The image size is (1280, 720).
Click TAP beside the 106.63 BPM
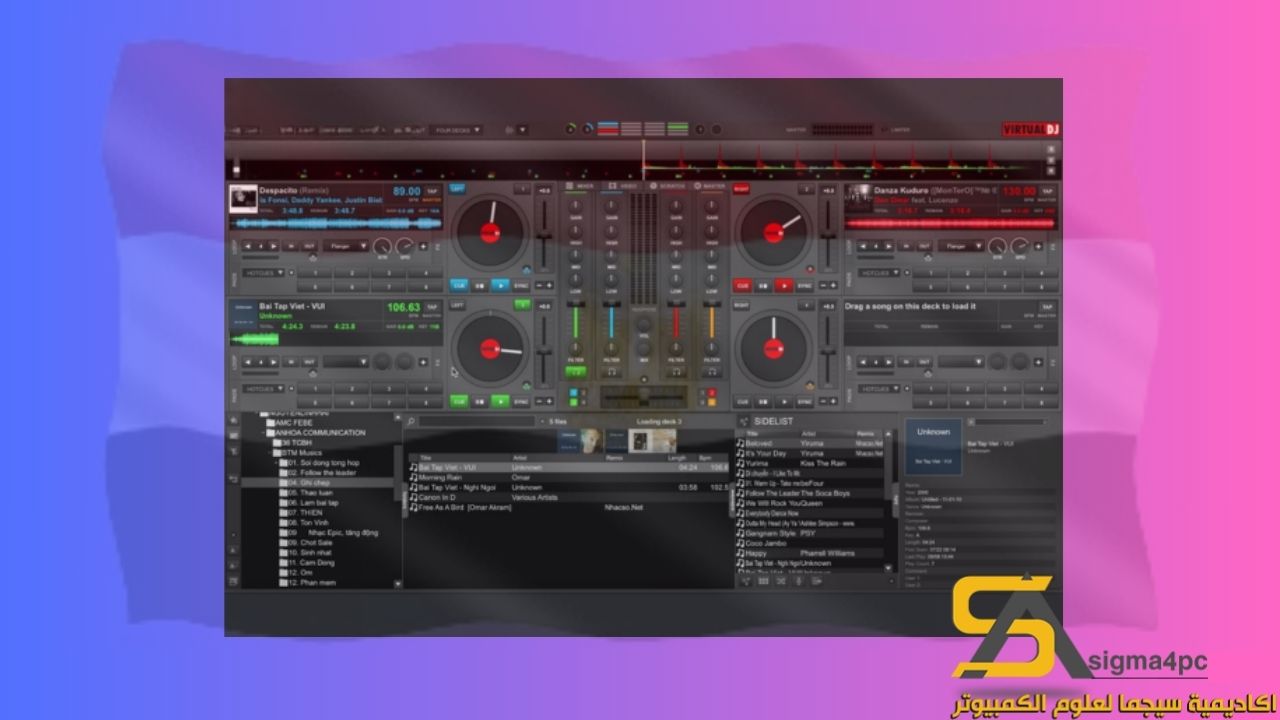point(432,307)
